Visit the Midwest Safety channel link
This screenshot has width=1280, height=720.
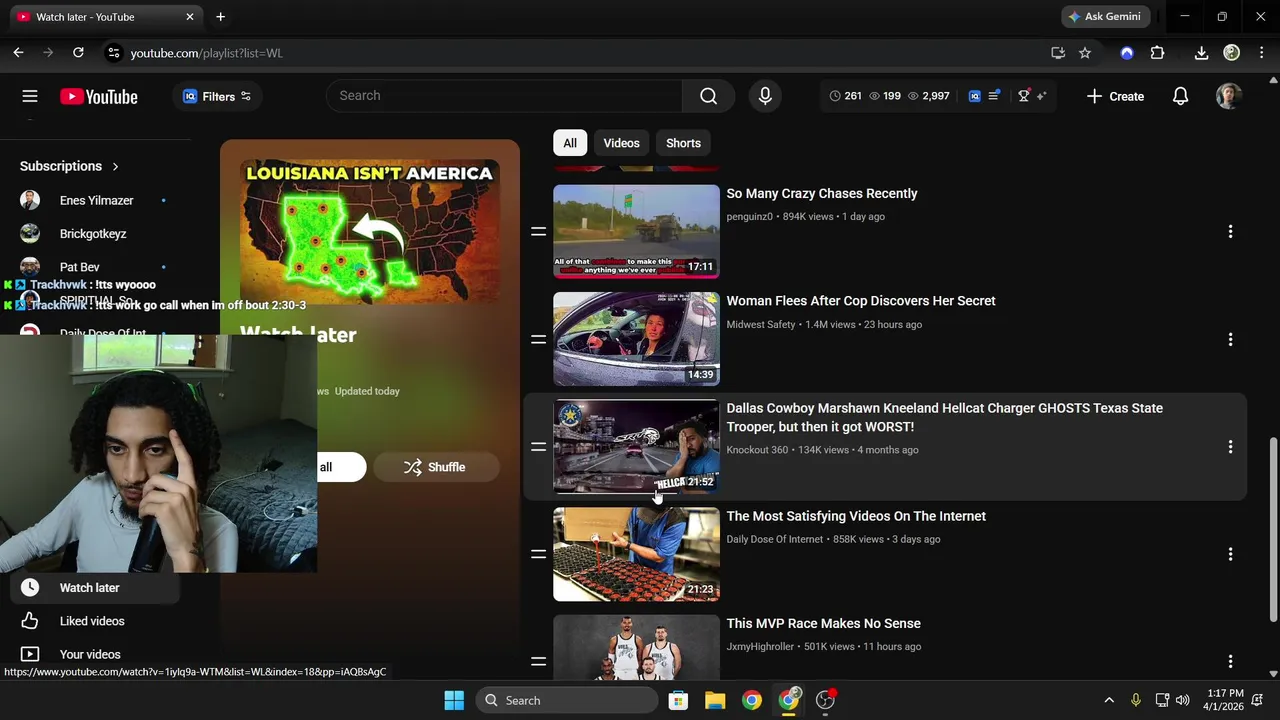[x=760, y=324]
